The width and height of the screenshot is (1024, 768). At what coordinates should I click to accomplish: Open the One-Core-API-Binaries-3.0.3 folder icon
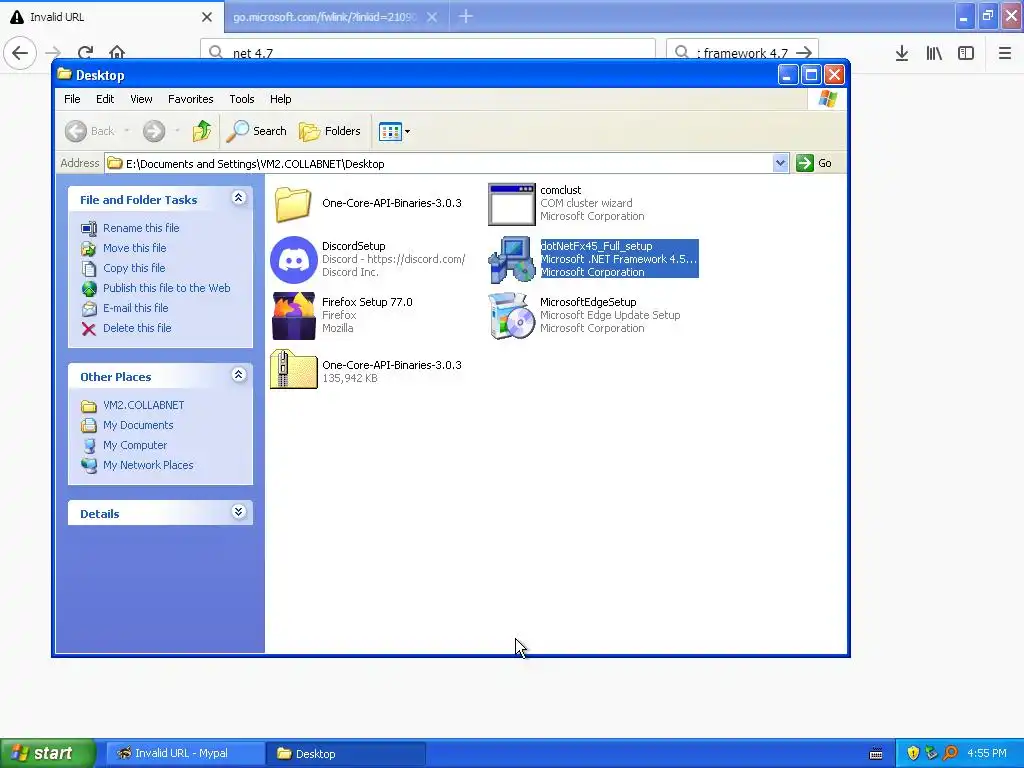coord(293,204)
